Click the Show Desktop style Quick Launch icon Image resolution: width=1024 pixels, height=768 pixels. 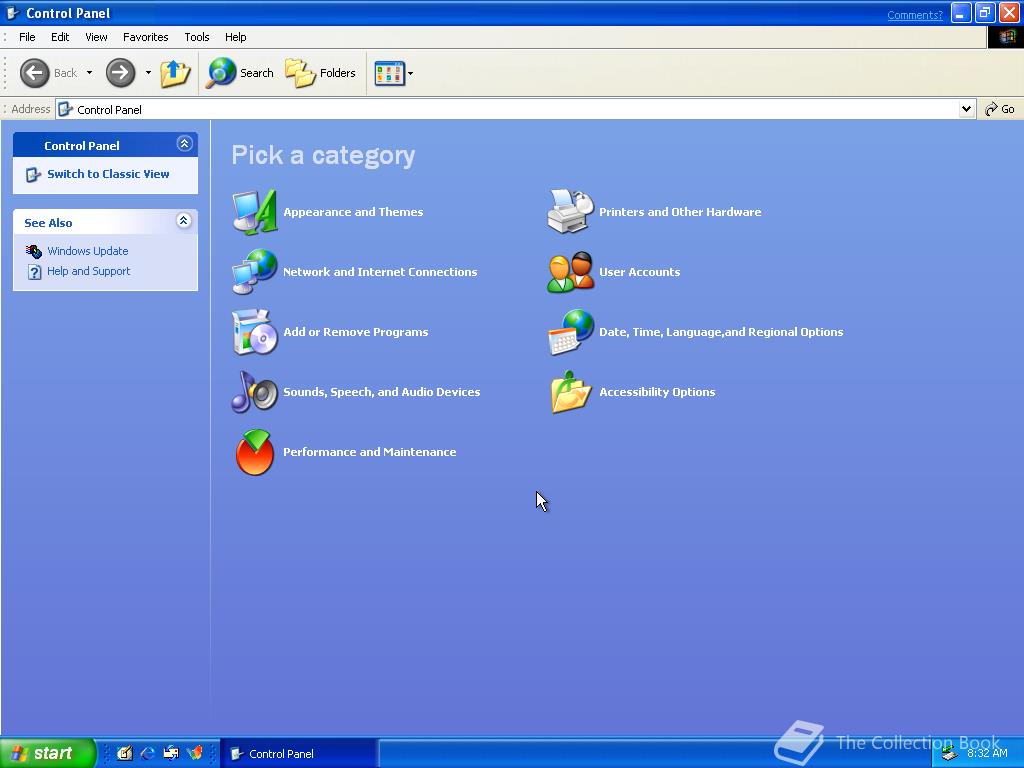pyautogui.click(x=171, y=753)
